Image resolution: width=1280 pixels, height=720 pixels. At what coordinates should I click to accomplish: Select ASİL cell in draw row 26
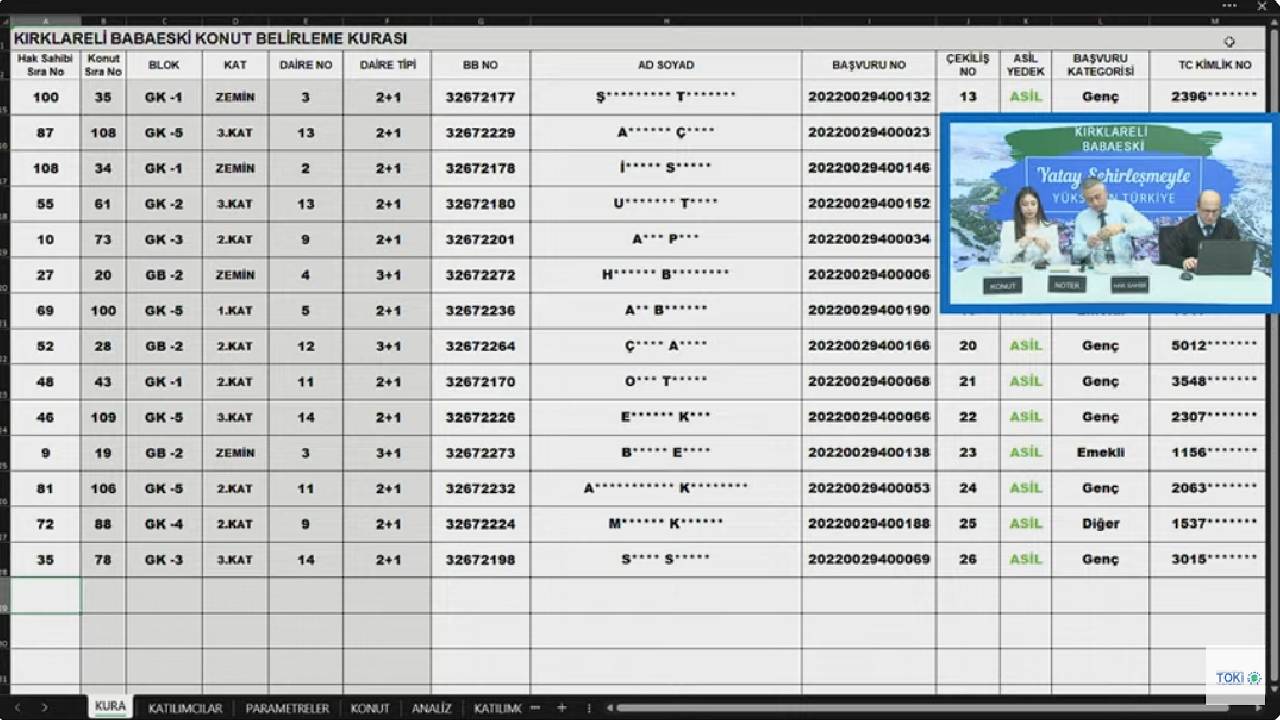click(x=1025, y=560)
